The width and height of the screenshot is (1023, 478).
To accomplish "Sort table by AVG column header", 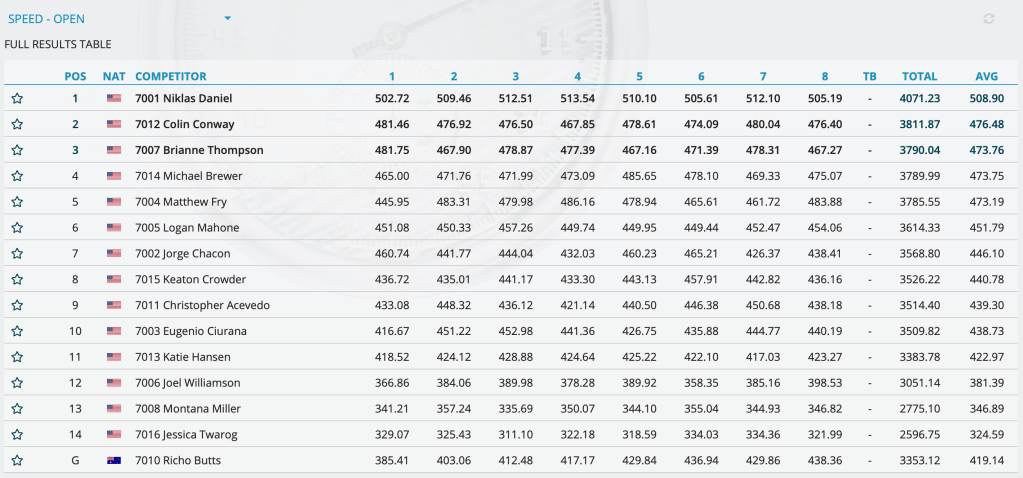I will coord(986,76).
